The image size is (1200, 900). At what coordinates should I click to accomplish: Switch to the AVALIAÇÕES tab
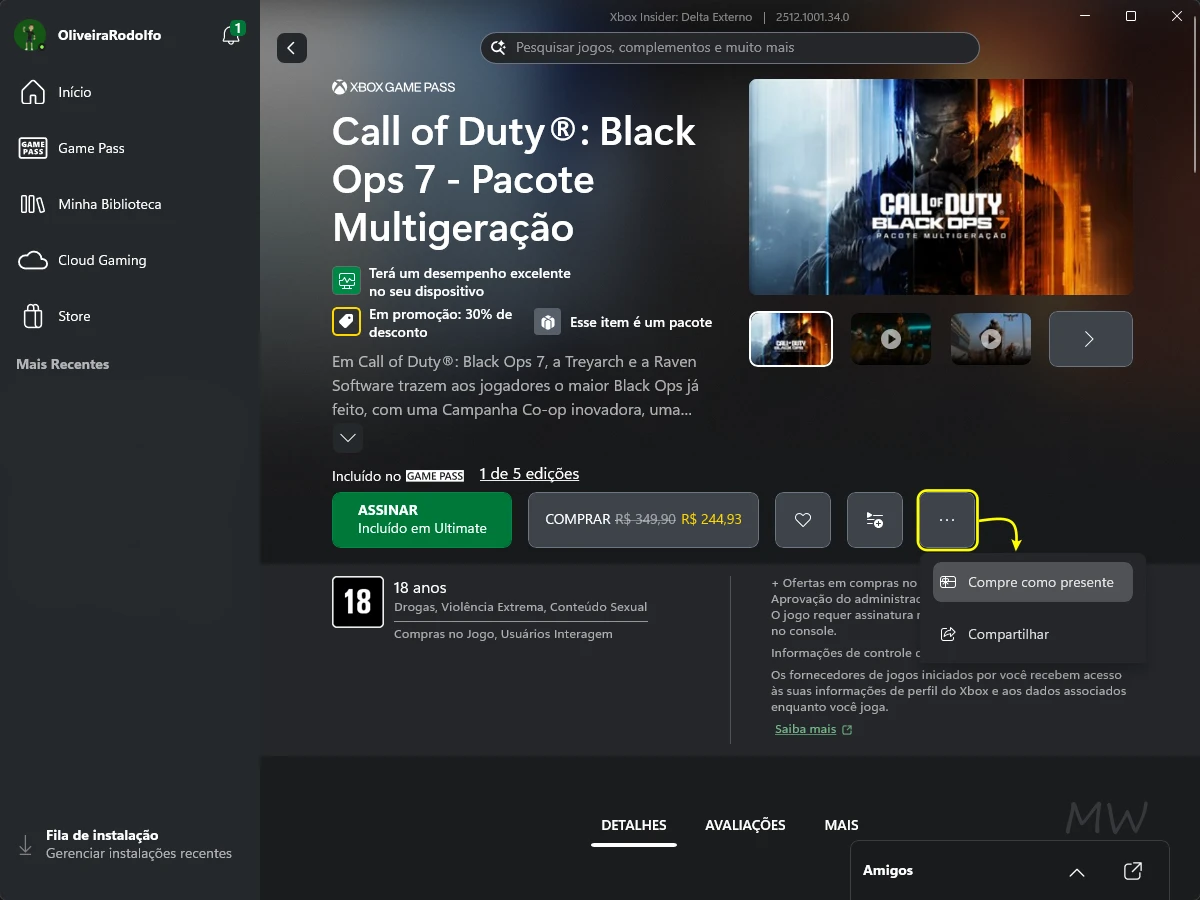click(745, 825)
